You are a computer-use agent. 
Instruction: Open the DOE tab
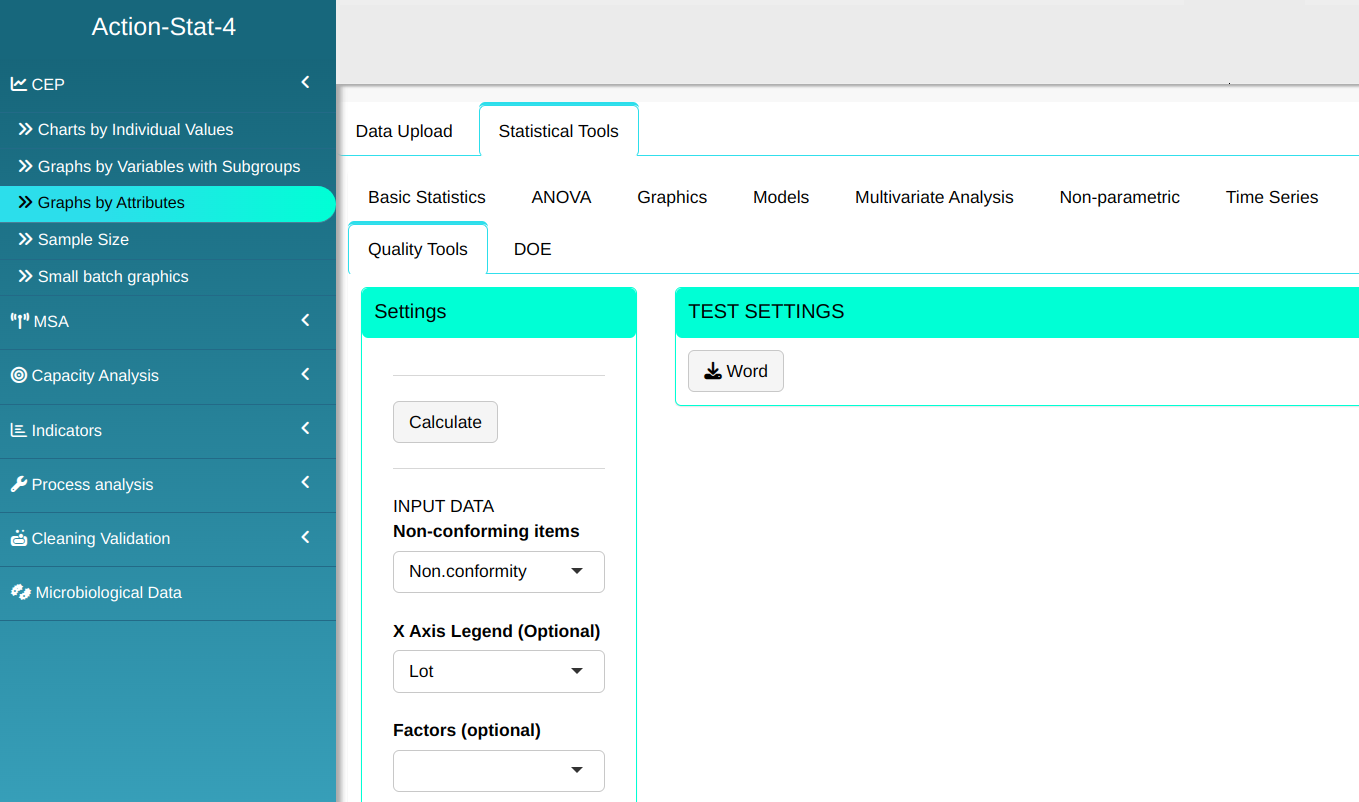point(532,249)
